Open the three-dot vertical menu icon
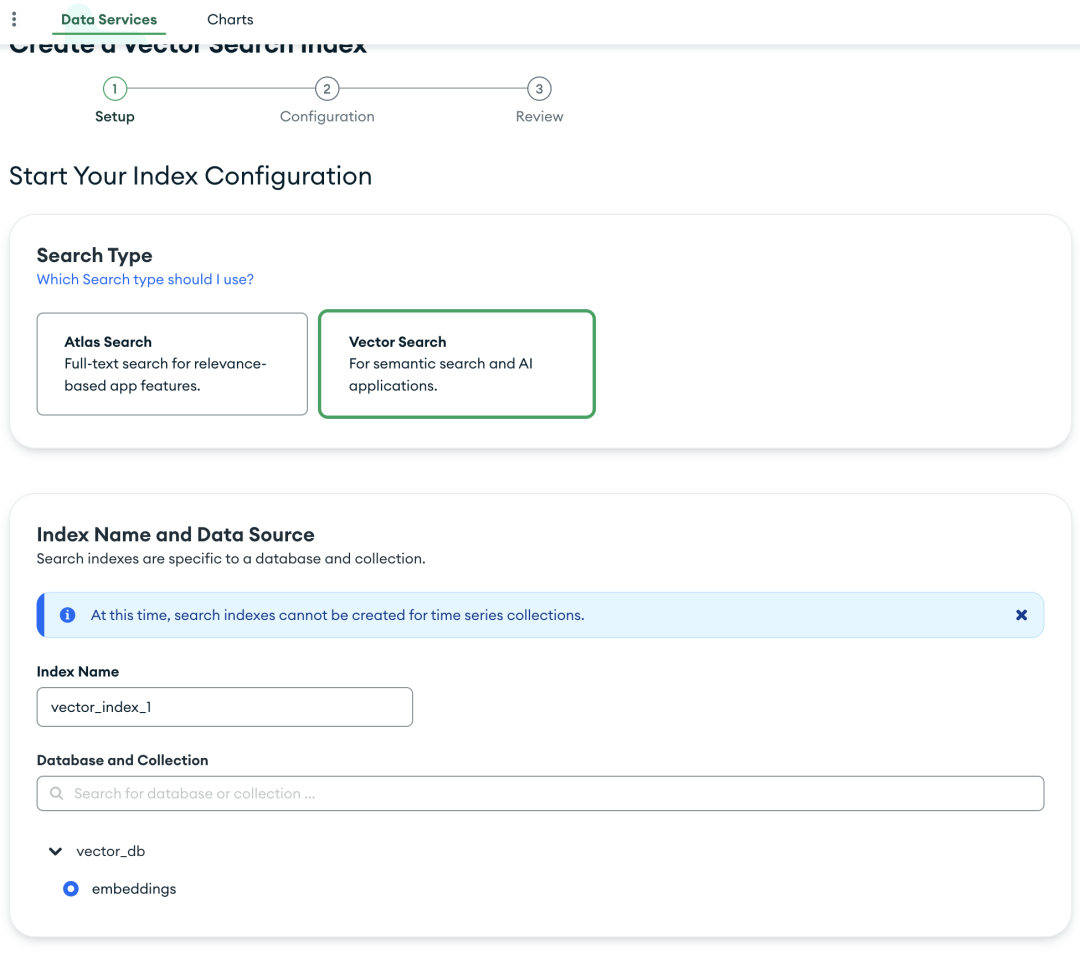Screen dimensions: 1080x953 (x=14, y=19)
